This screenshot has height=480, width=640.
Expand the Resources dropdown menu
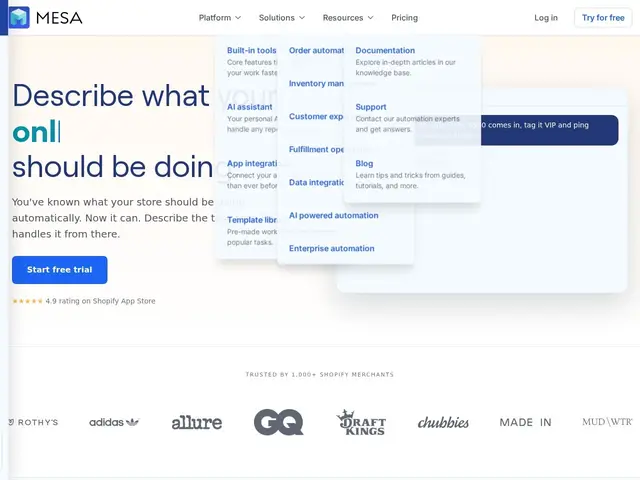(348, 18)
